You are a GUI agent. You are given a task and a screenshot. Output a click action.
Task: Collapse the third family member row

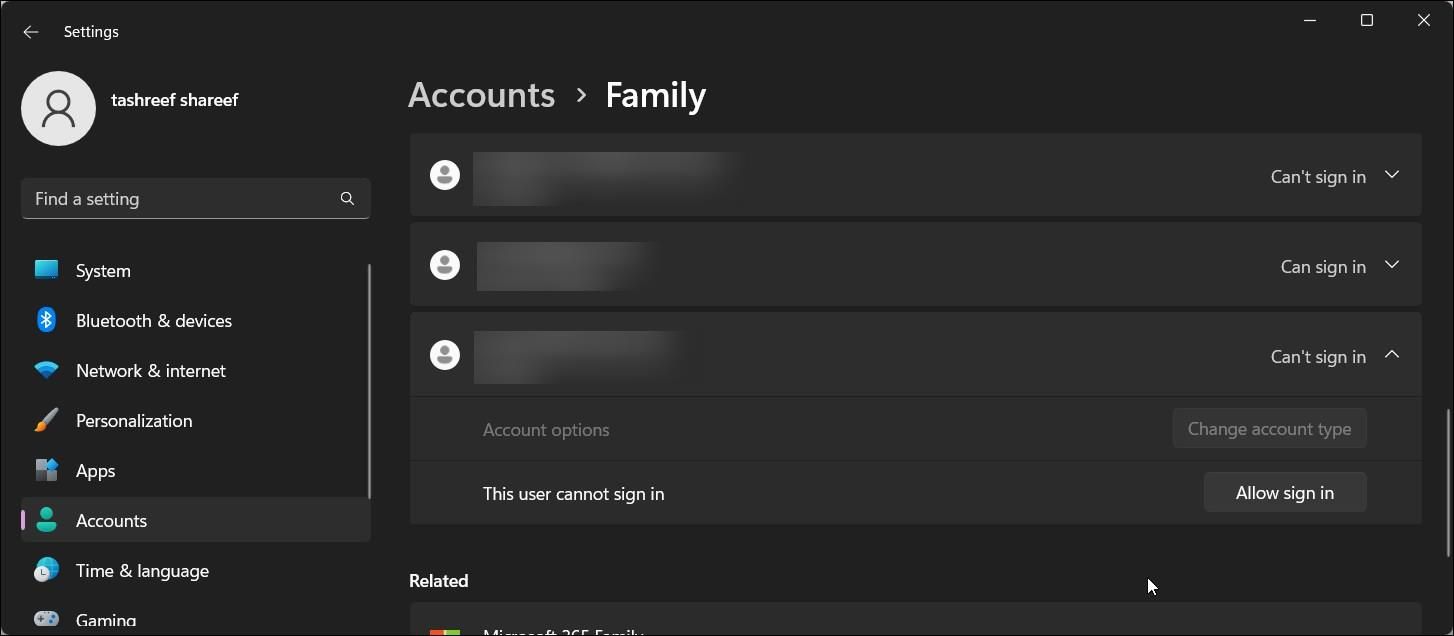[1391, 355]
